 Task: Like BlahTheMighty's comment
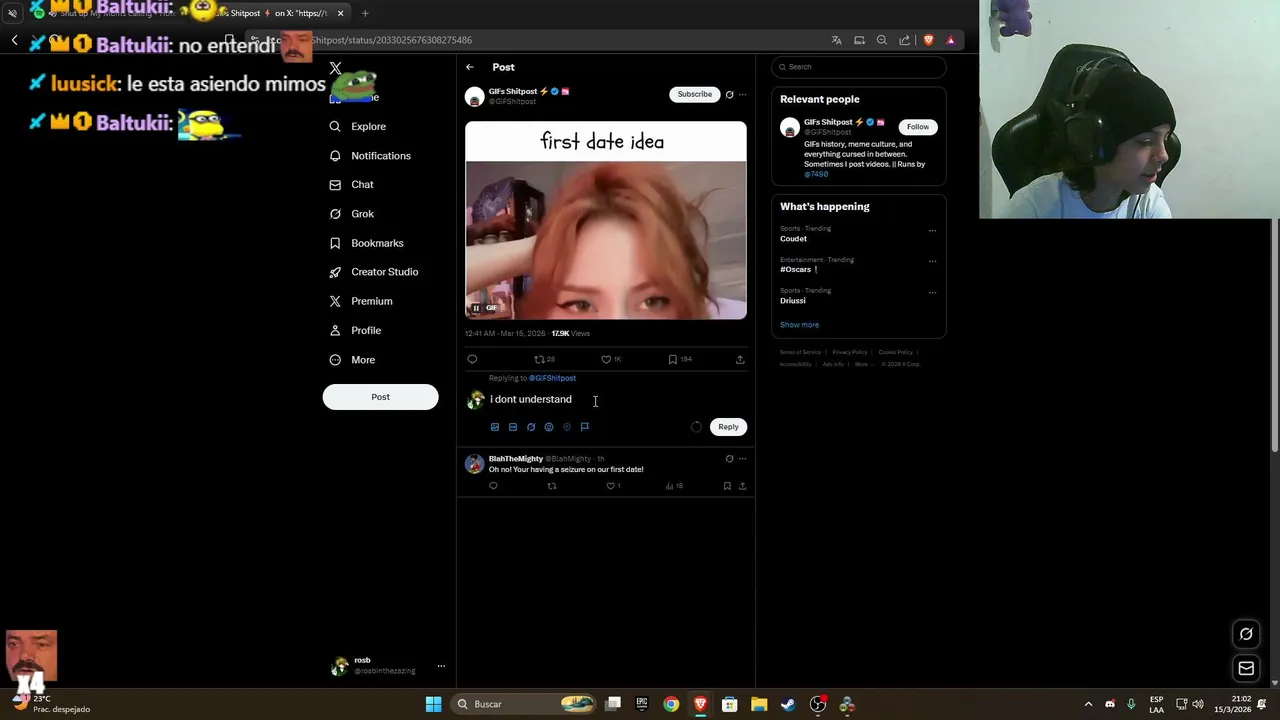(x=611, y=486)
